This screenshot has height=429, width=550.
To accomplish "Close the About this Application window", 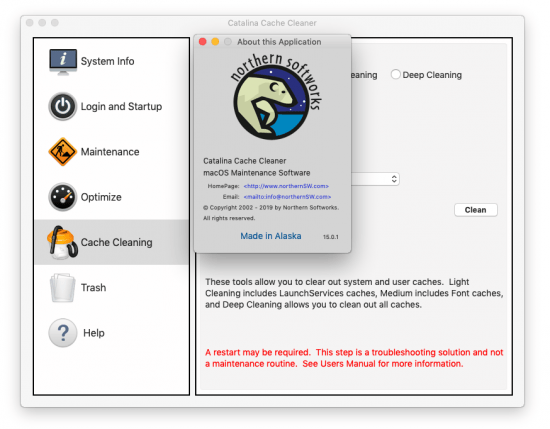I will pos(202,42).
